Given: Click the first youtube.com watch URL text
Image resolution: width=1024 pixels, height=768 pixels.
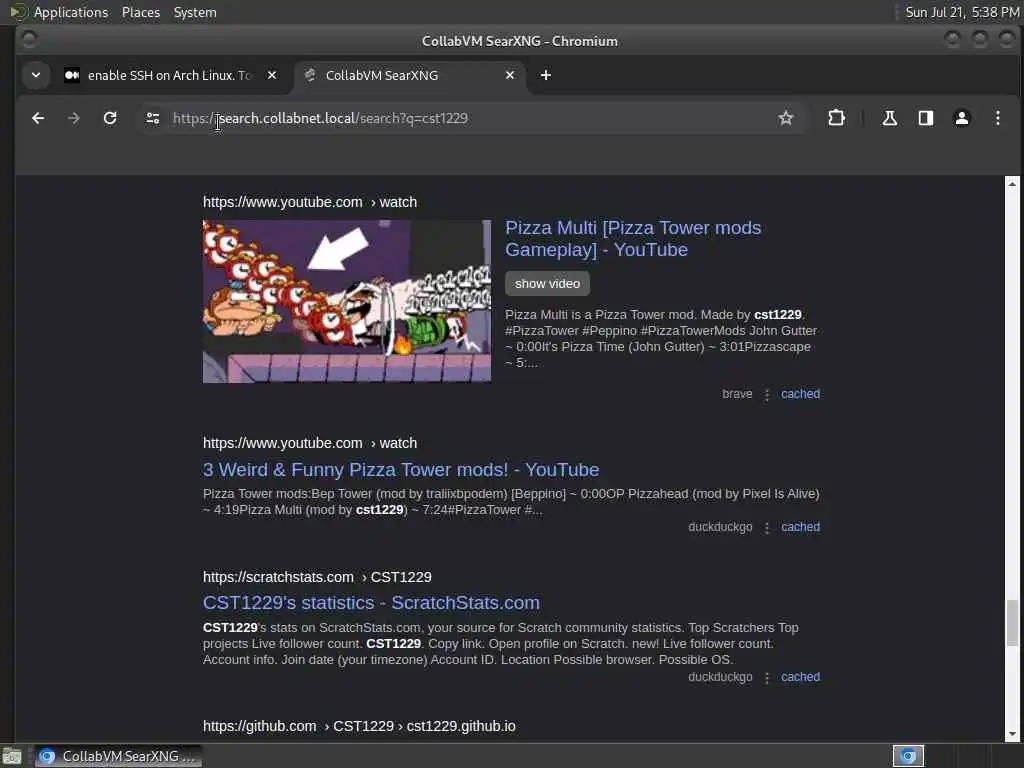Looking at the screenshot, I should click(310, 202).
